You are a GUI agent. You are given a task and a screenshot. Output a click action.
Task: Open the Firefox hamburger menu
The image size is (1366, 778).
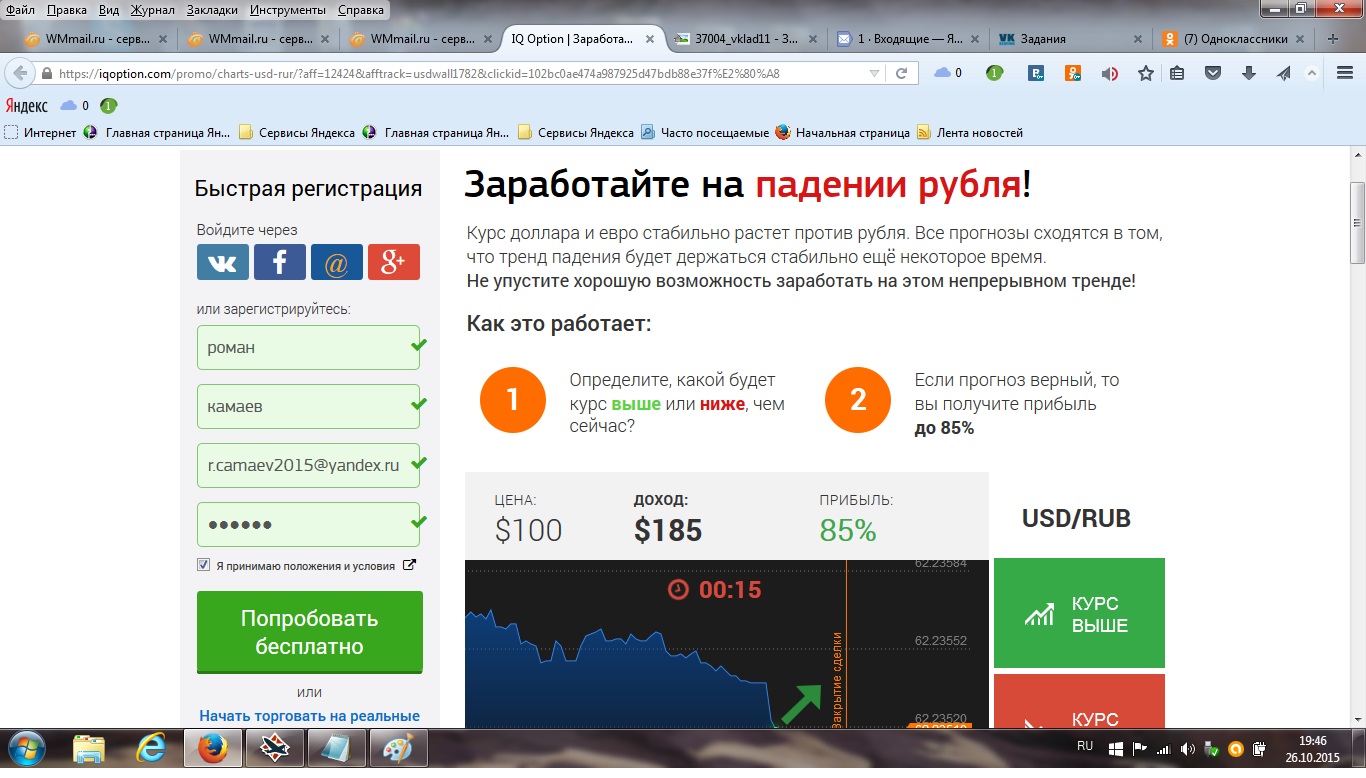pyautogui.click(x=1345, y=73)
